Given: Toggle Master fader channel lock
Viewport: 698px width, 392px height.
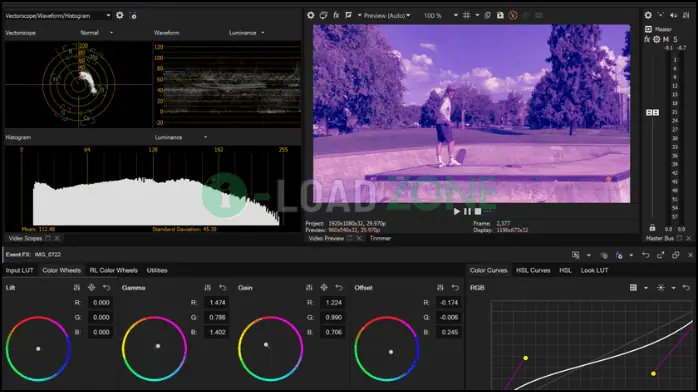Looking at the screenshot, I should (652, 228).
